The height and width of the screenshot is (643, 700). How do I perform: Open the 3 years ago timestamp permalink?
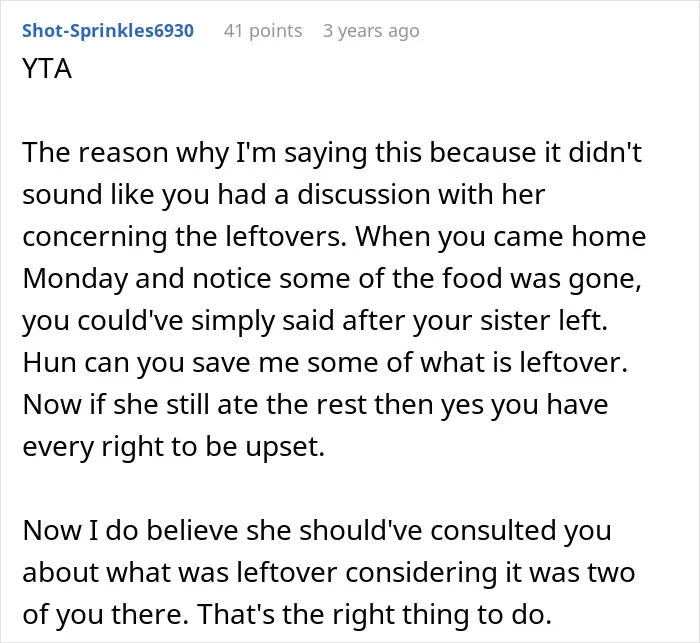tap(371, 31)
